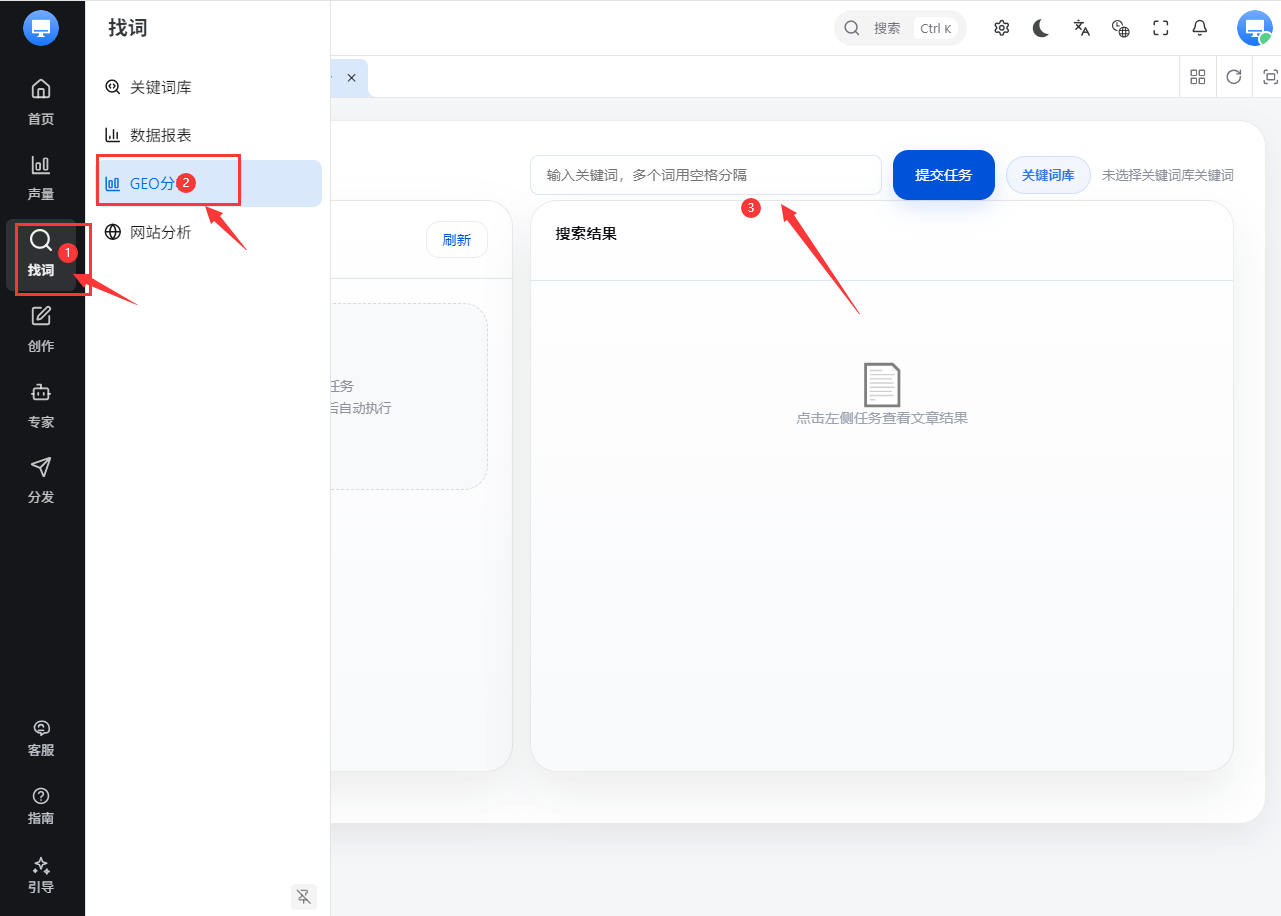Toggle dark mode moon icon

[x=1041, y=28]
